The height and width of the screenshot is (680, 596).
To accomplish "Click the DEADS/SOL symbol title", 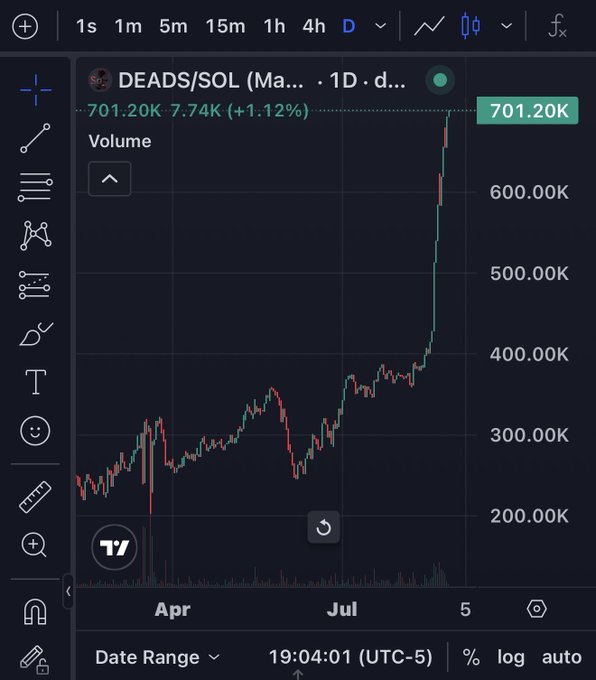I will 211,80.
